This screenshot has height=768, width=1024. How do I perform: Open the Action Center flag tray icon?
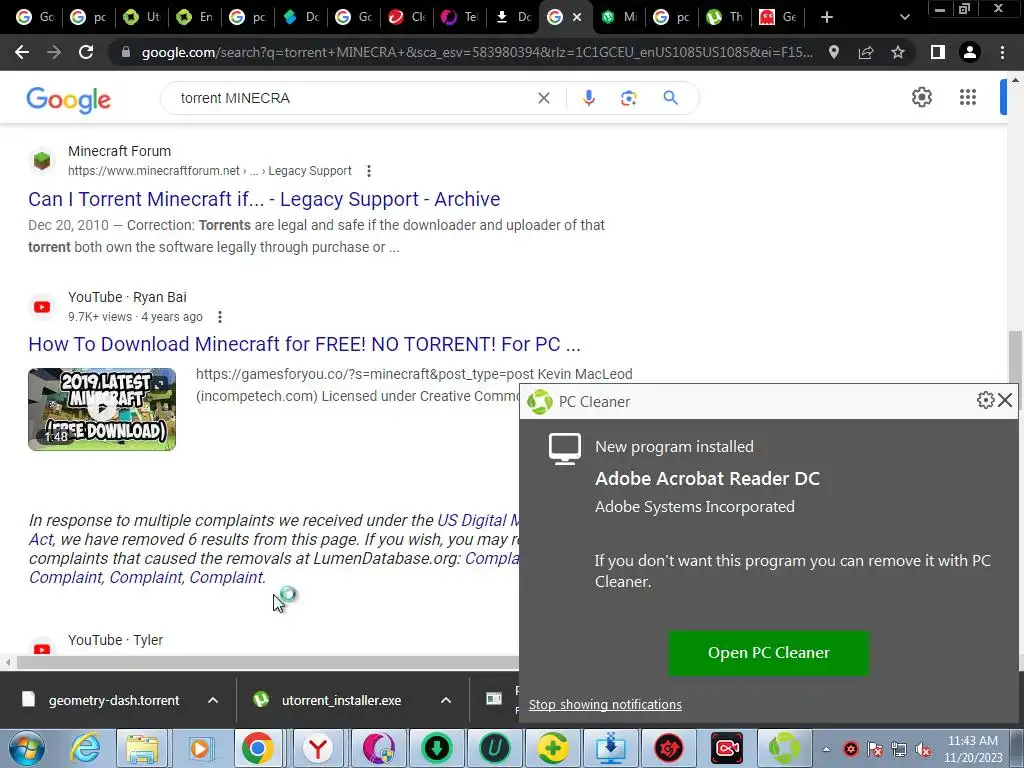click(875, 750)
